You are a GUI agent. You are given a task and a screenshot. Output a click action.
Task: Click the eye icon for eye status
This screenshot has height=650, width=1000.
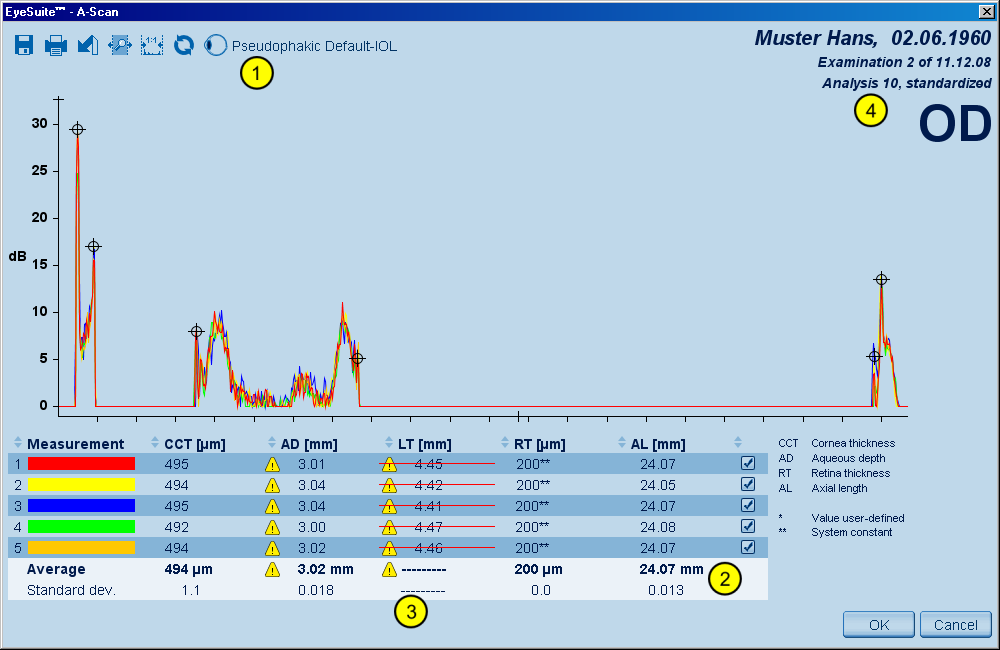click(x=215, y=45)
